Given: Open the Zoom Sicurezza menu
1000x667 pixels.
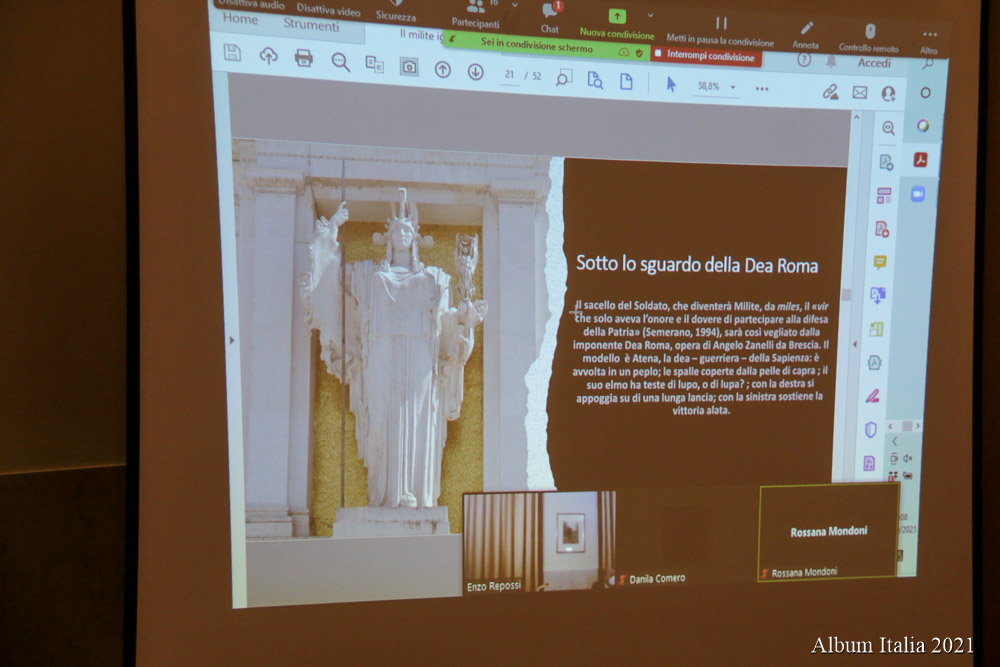Looking at the screenshot, I should tap(396, 11).
